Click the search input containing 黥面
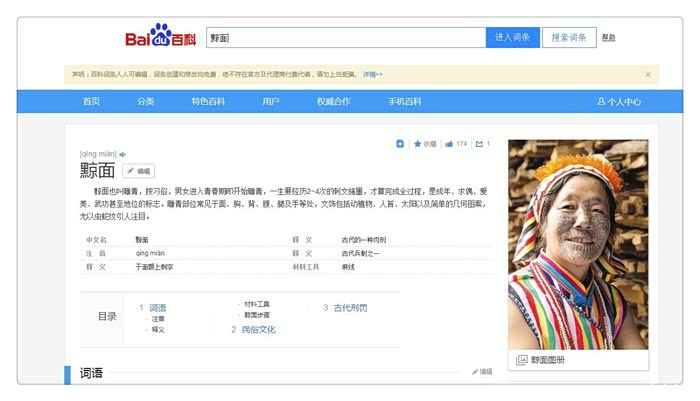The image size is (700, 401). coord(346,38)
